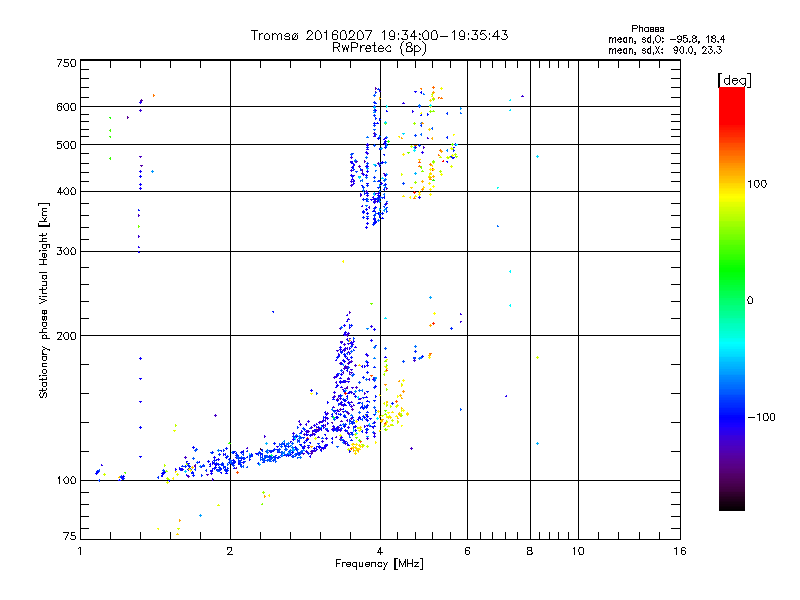Click the plot title 'Tromsø 20160207 19:34:00-19:35:43'
800x600 pixels.
[x=379, y=35]
